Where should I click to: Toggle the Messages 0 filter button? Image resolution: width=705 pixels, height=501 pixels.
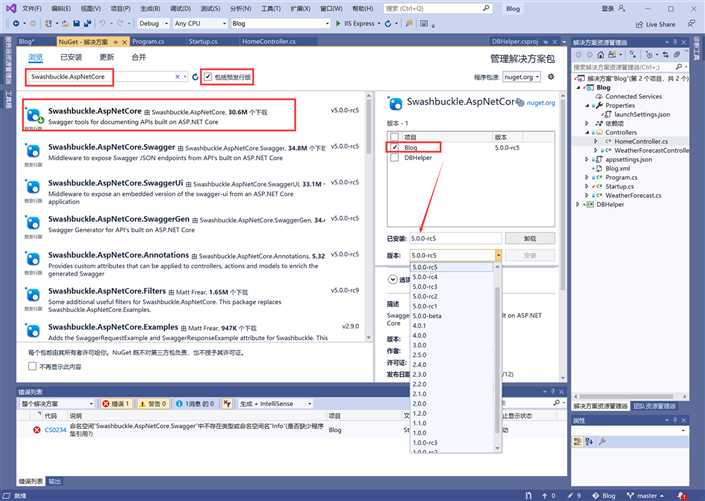[x=195, y=403]
